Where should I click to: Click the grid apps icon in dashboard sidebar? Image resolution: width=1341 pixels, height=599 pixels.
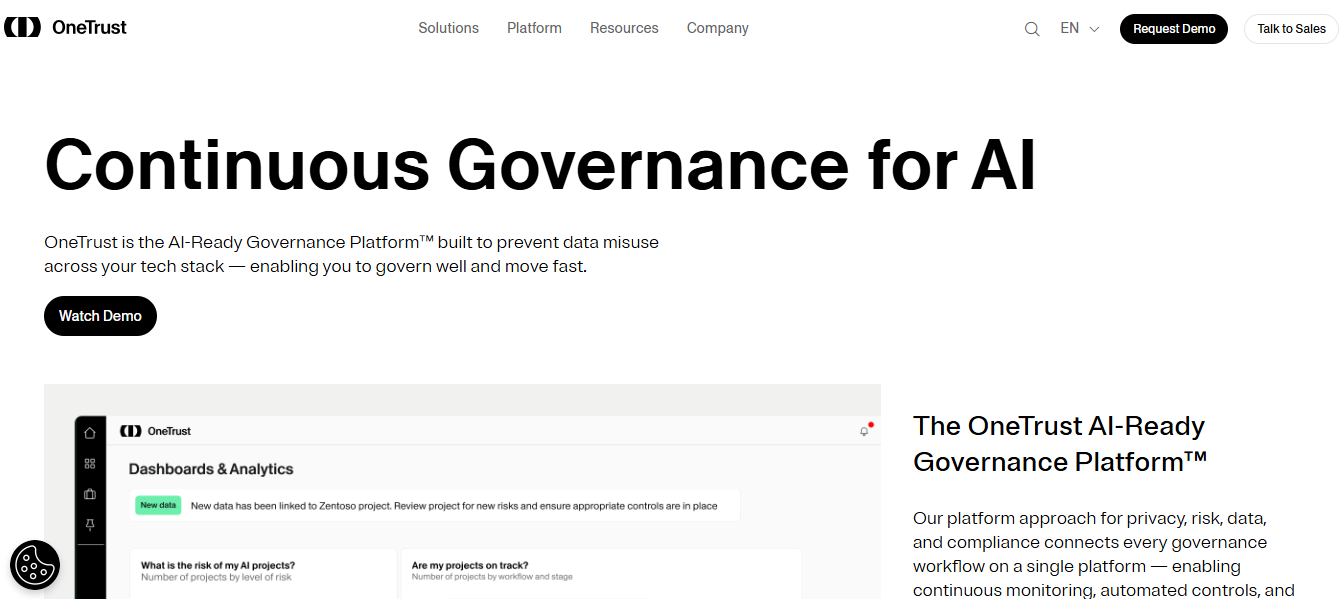(90, 463)
